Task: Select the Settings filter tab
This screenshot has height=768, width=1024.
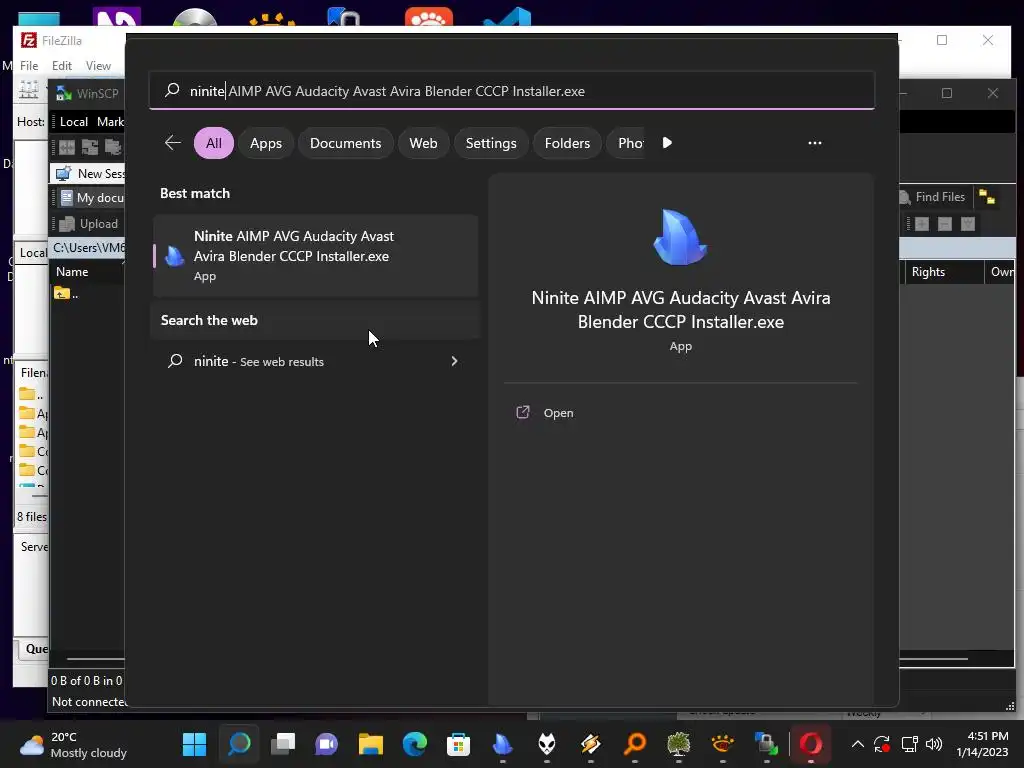Action: (x=491, y=143)
